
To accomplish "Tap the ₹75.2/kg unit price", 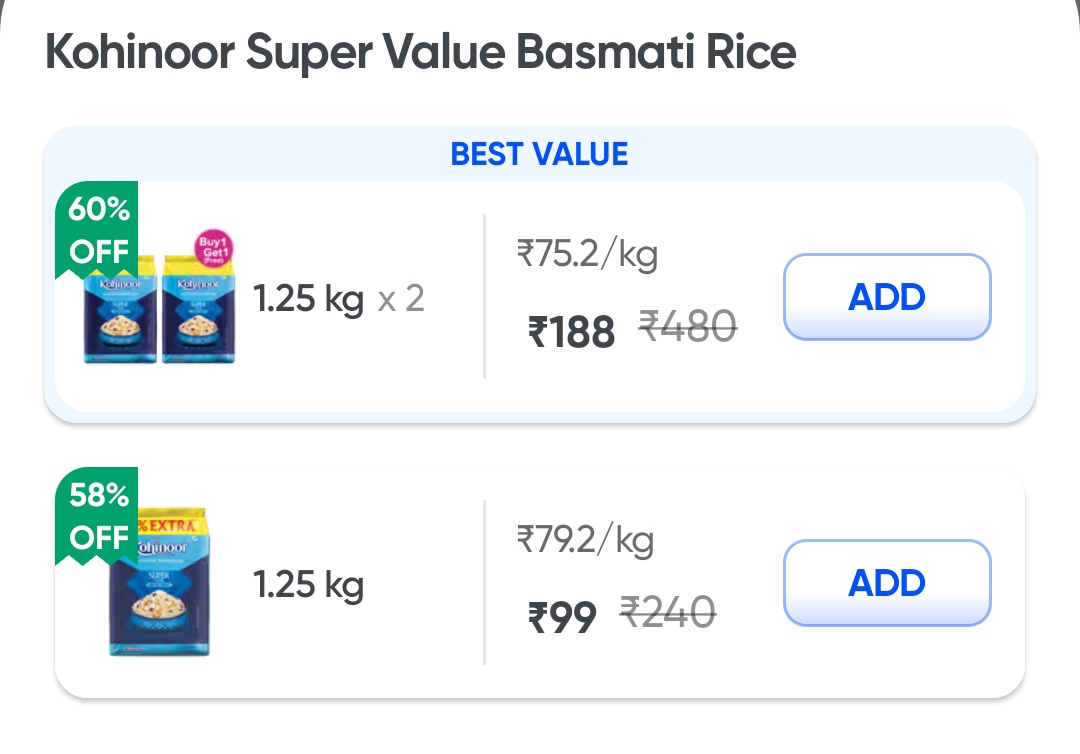I will point(587,255).
